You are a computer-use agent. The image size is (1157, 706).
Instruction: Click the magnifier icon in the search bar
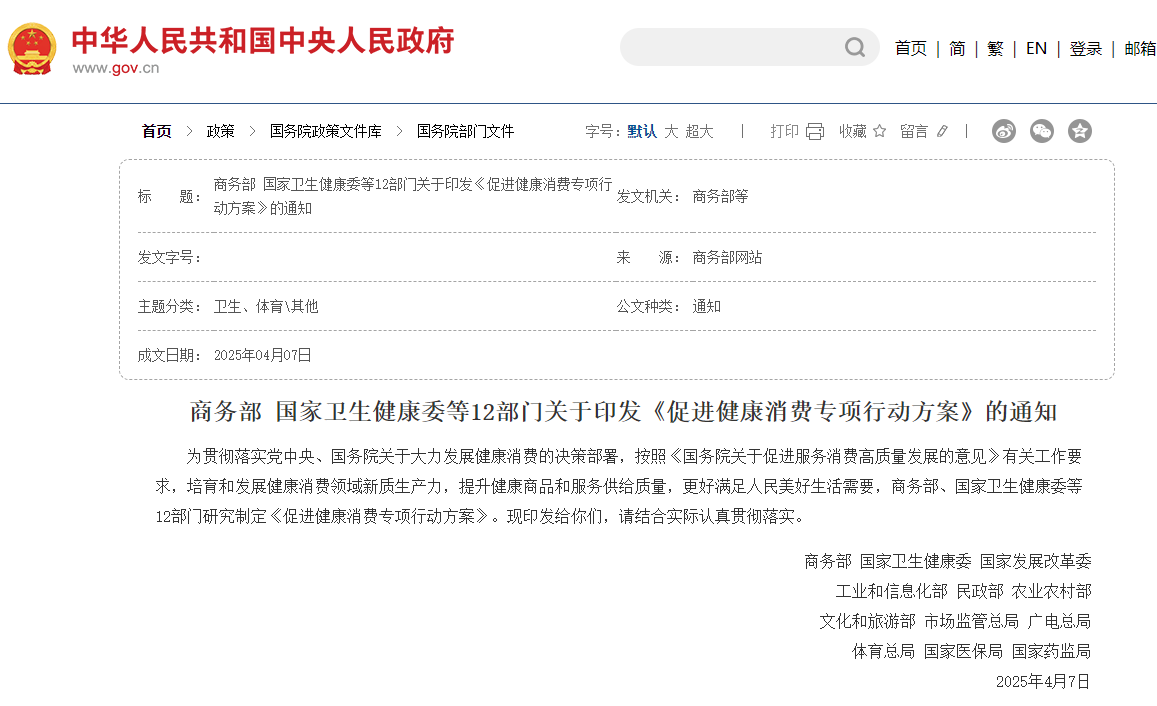coord(854,47)
